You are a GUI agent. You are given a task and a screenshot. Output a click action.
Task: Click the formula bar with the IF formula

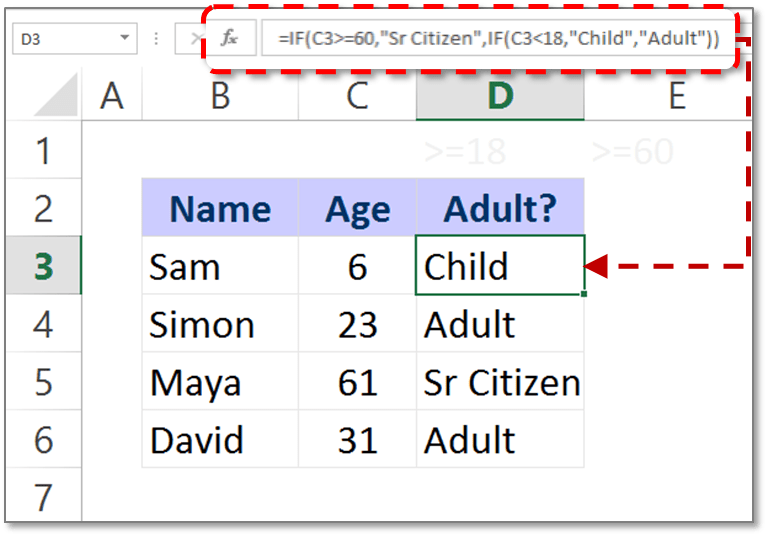tap(498, 38)
